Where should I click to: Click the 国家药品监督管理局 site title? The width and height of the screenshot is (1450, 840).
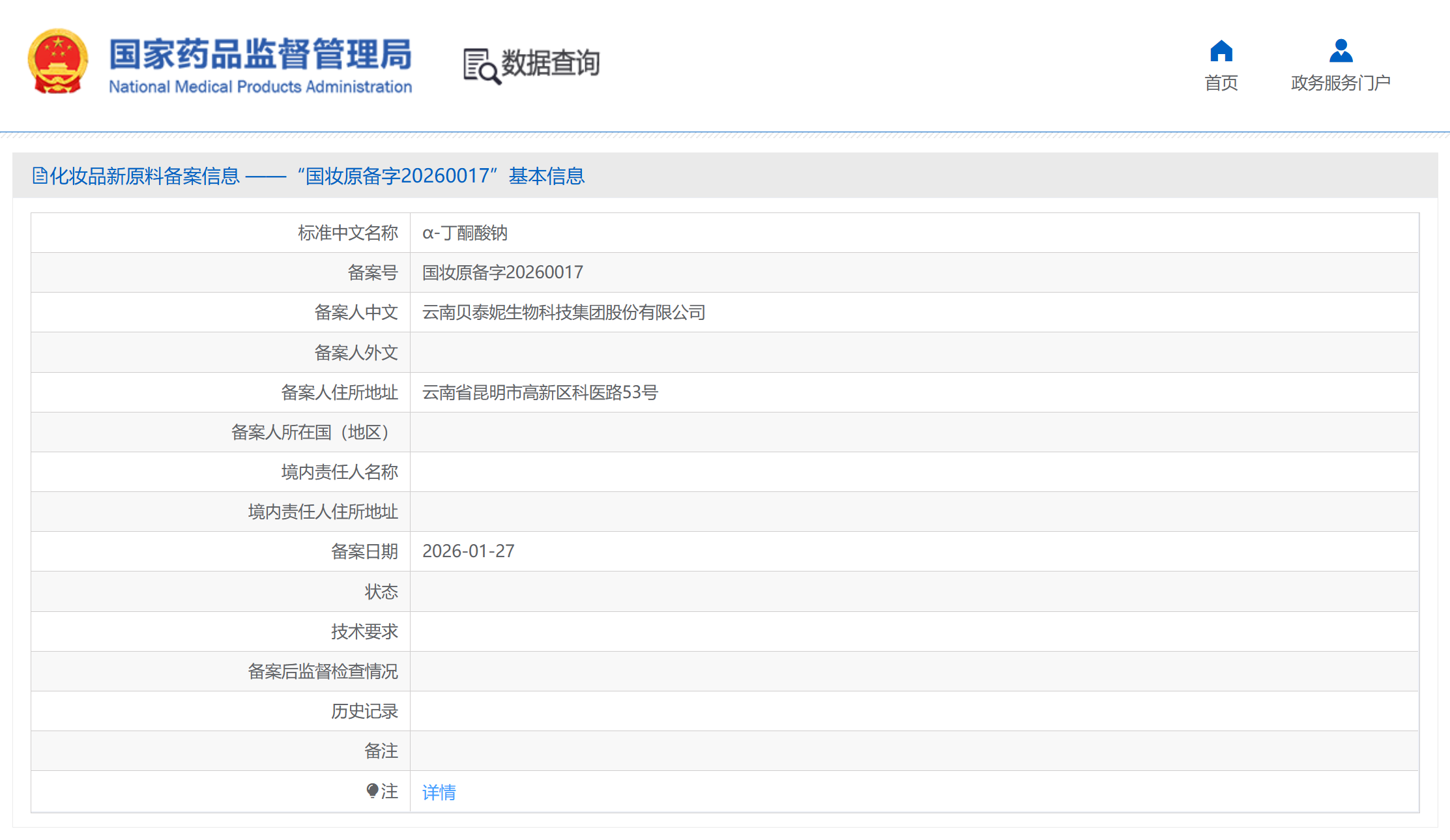(260, 53)
